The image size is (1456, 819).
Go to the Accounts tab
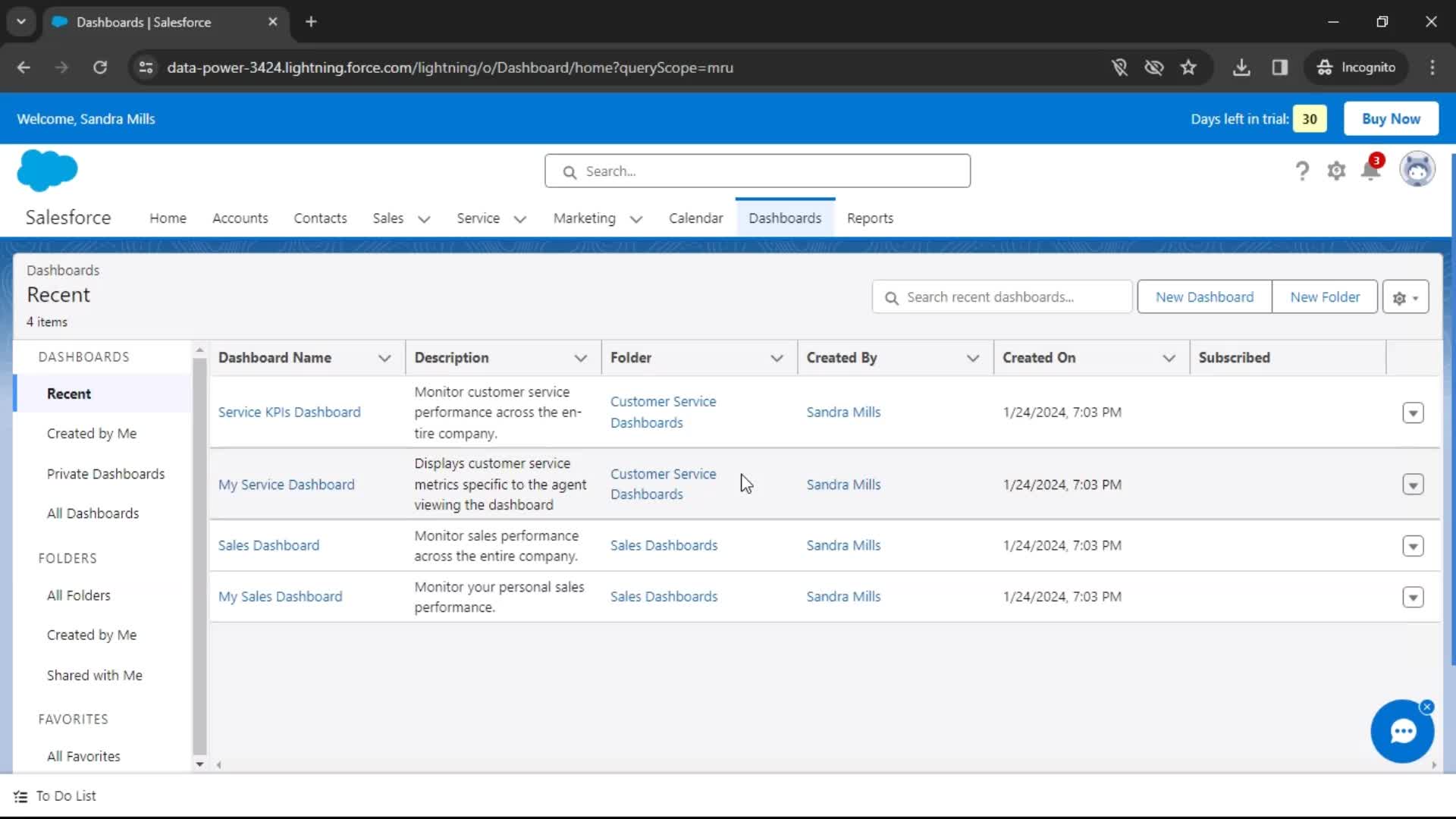(x=240, y=218)
